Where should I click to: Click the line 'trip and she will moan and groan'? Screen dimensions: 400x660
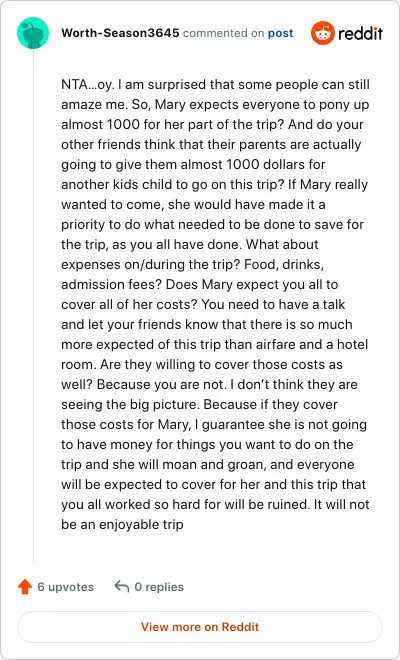[x=208, y=465]
